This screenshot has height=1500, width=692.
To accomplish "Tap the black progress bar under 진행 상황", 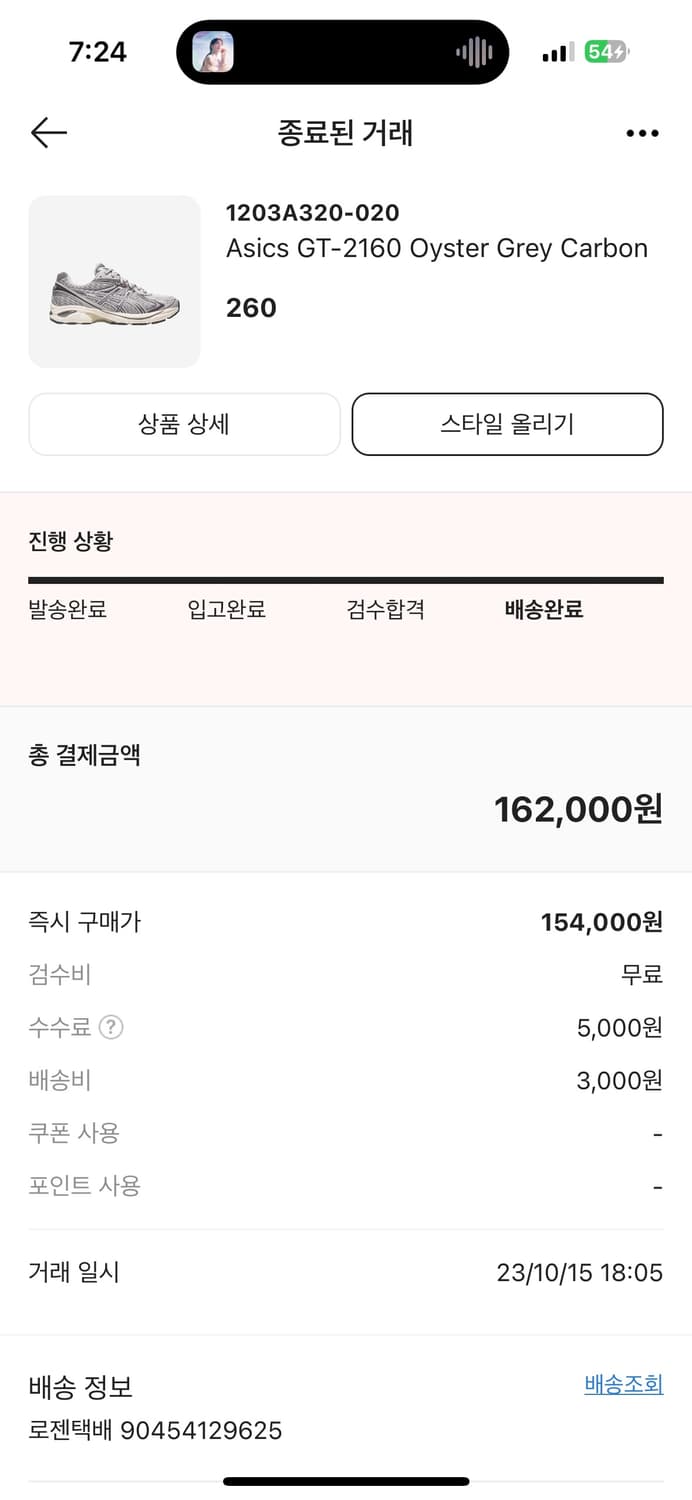I will click(345, 580).
